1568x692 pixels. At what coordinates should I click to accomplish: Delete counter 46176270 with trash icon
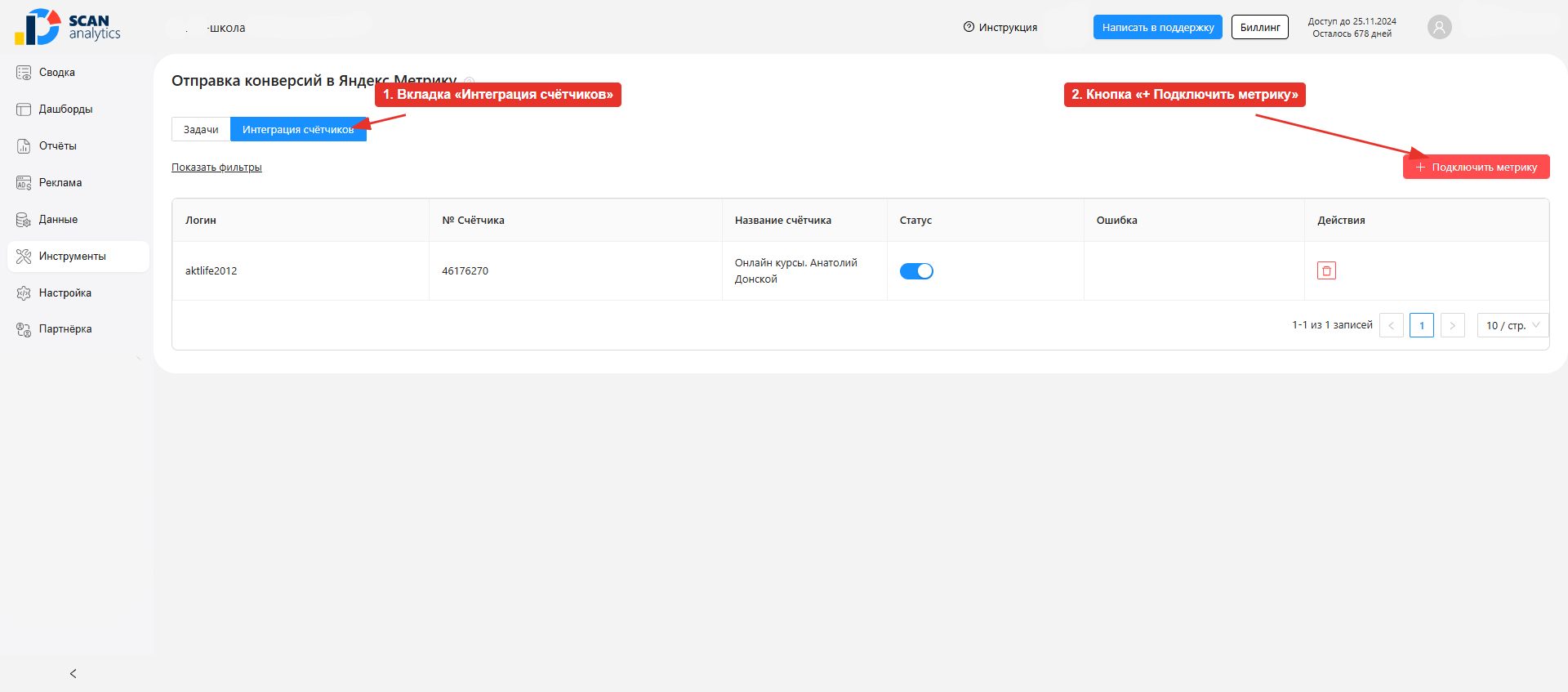(x=1326, y=270)
